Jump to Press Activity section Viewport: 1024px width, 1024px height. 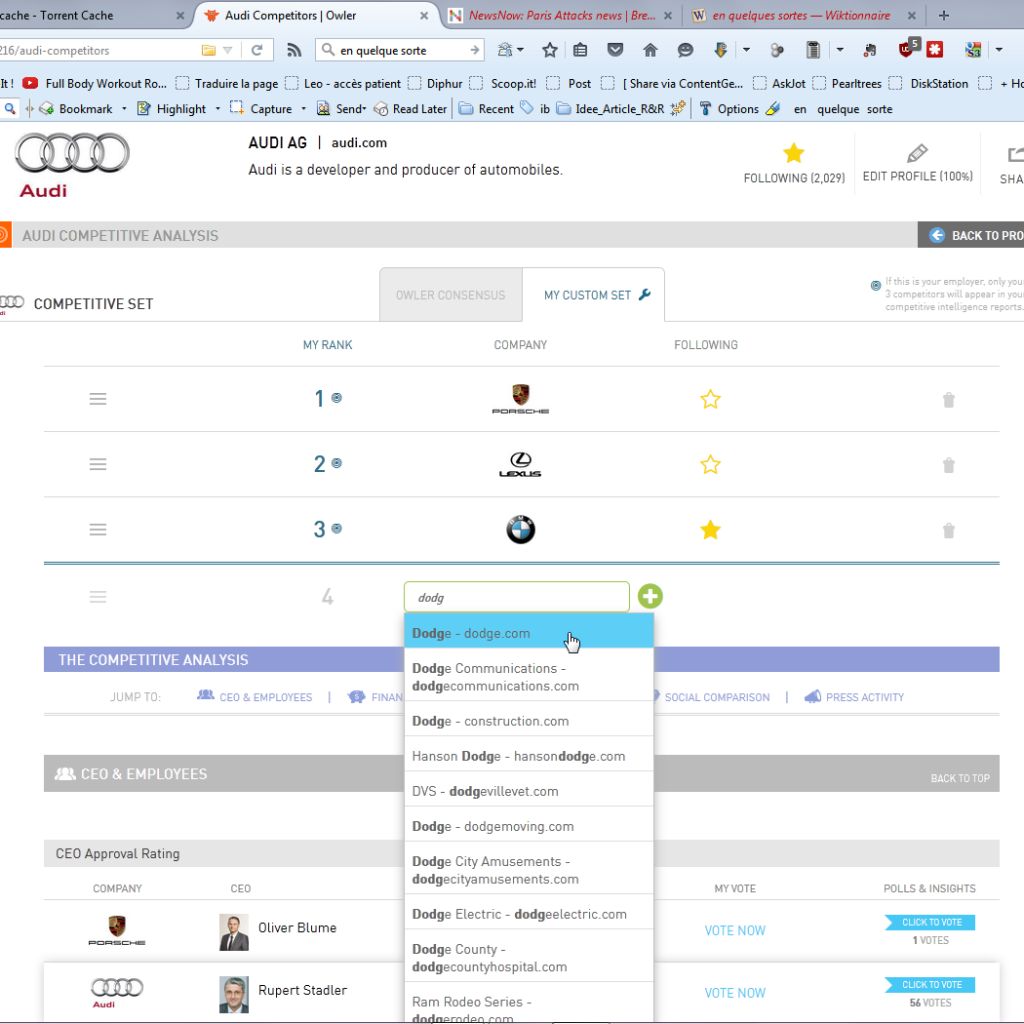point(854,697)
